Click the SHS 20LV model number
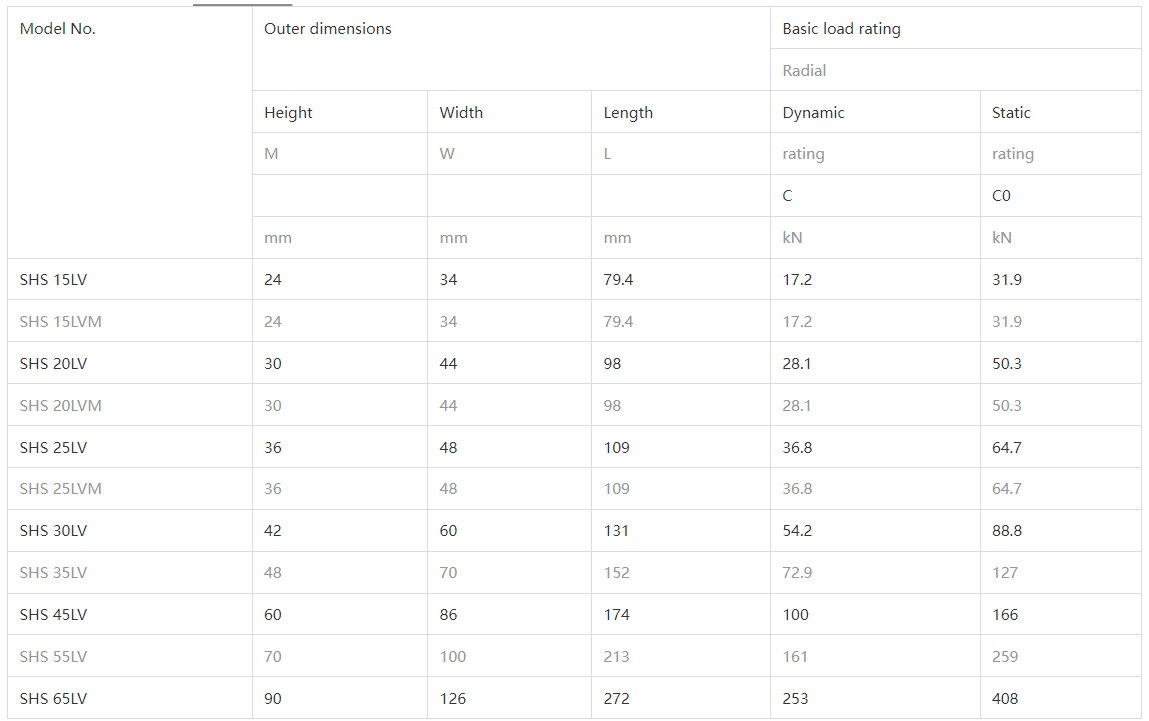 point(53,364)
